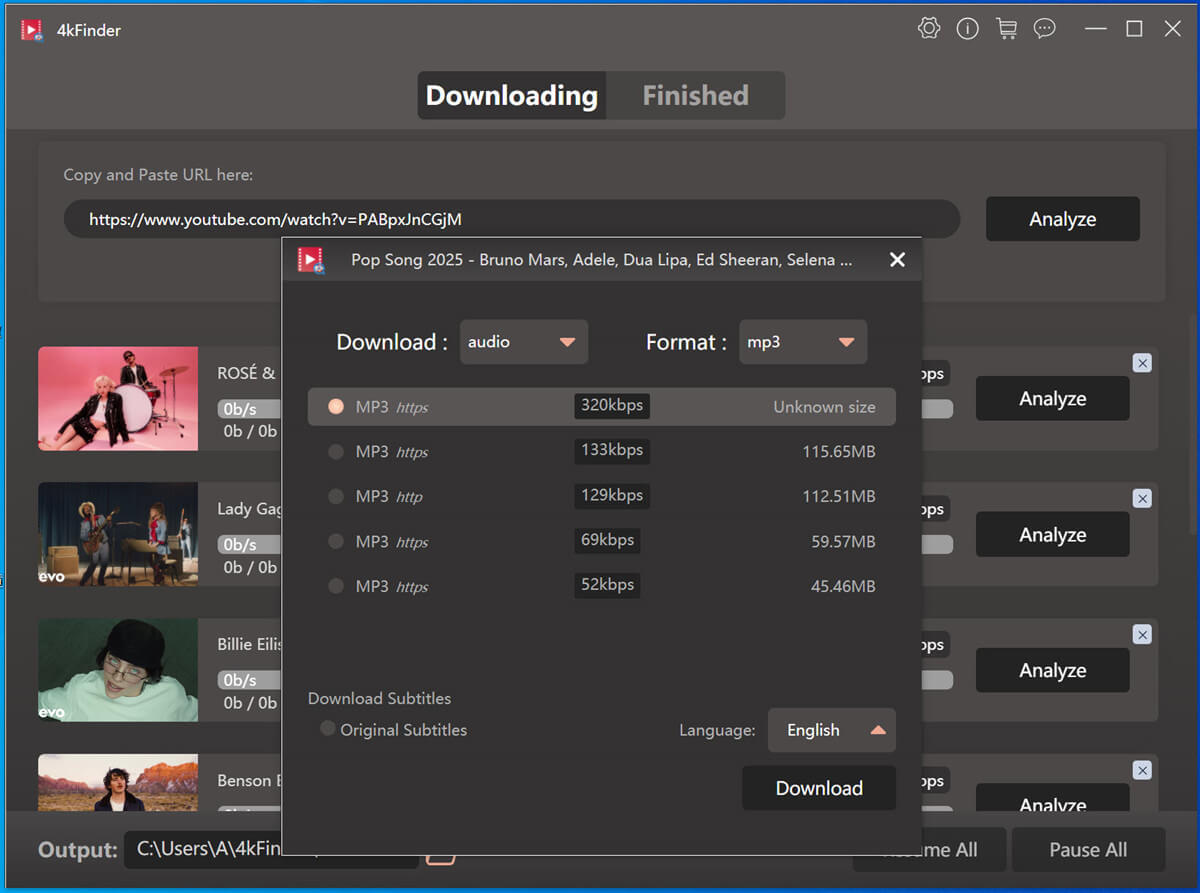Remove the Lady Gaga download item

coord(1142,498)
